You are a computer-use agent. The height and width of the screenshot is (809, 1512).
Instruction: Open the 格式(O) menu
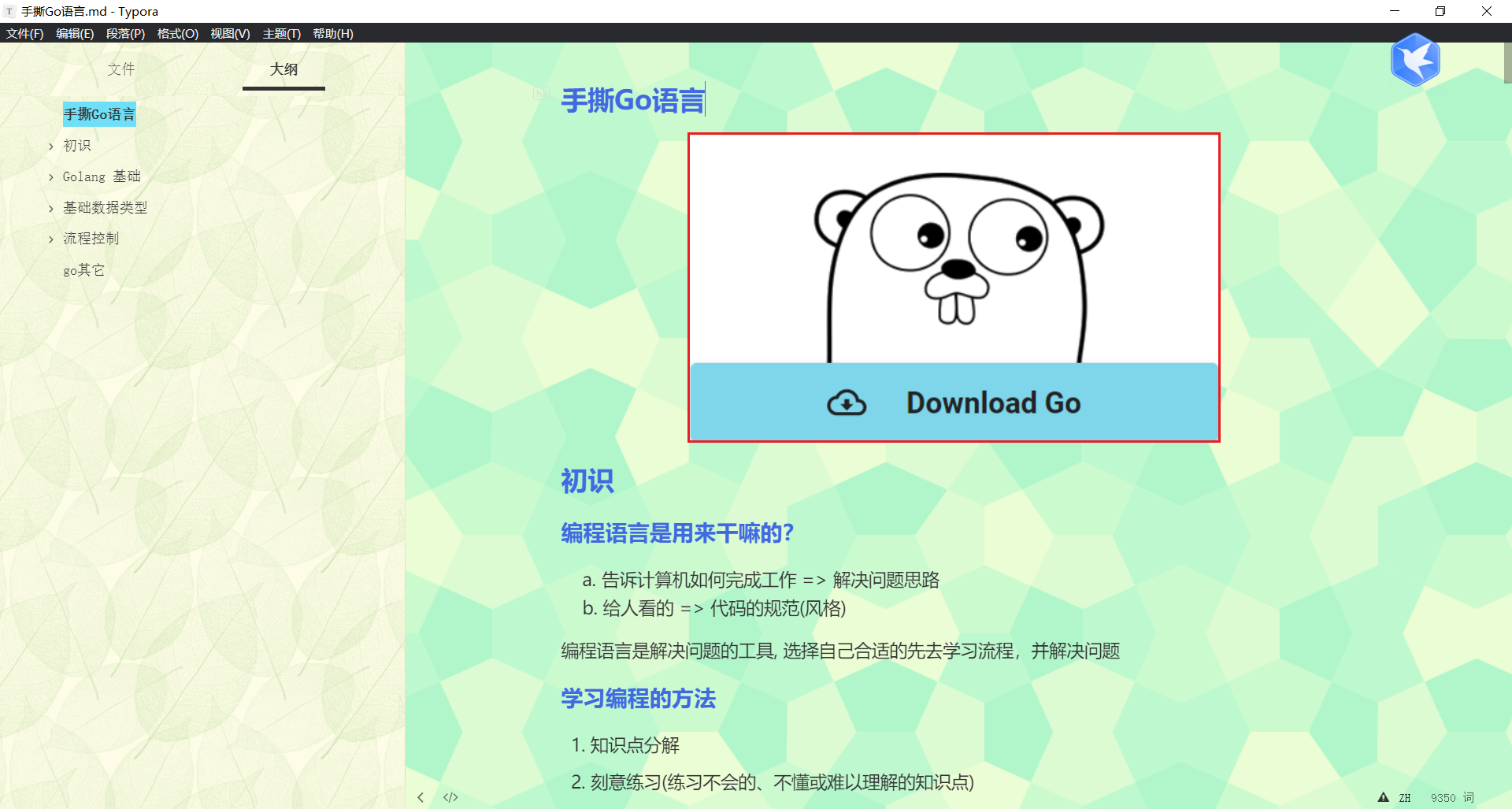coord(177,33)
